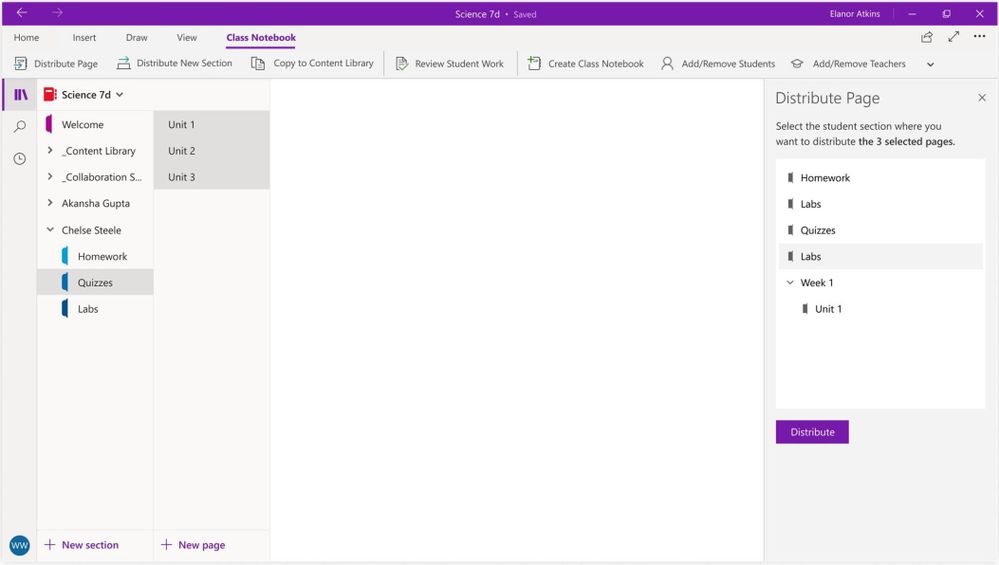
Task: Collapse Chelse Steele's section group
Action: (50, 229)
